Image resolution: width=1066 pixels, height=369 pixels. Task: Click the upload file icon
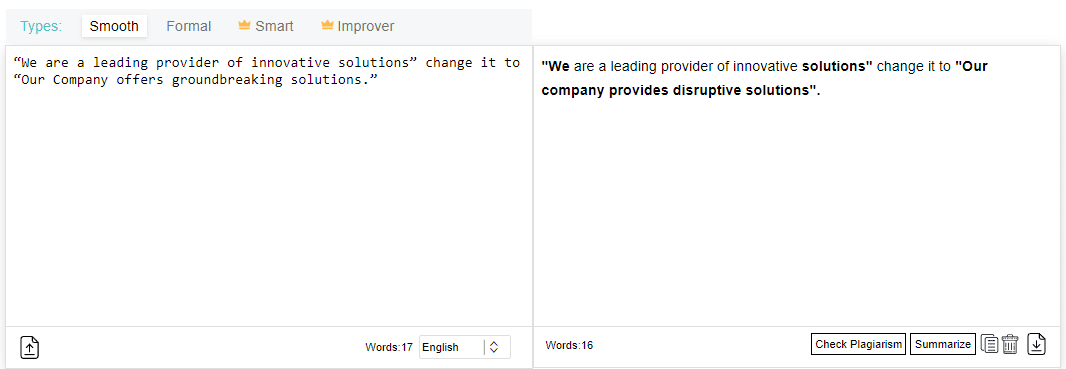tap(29, 347)
